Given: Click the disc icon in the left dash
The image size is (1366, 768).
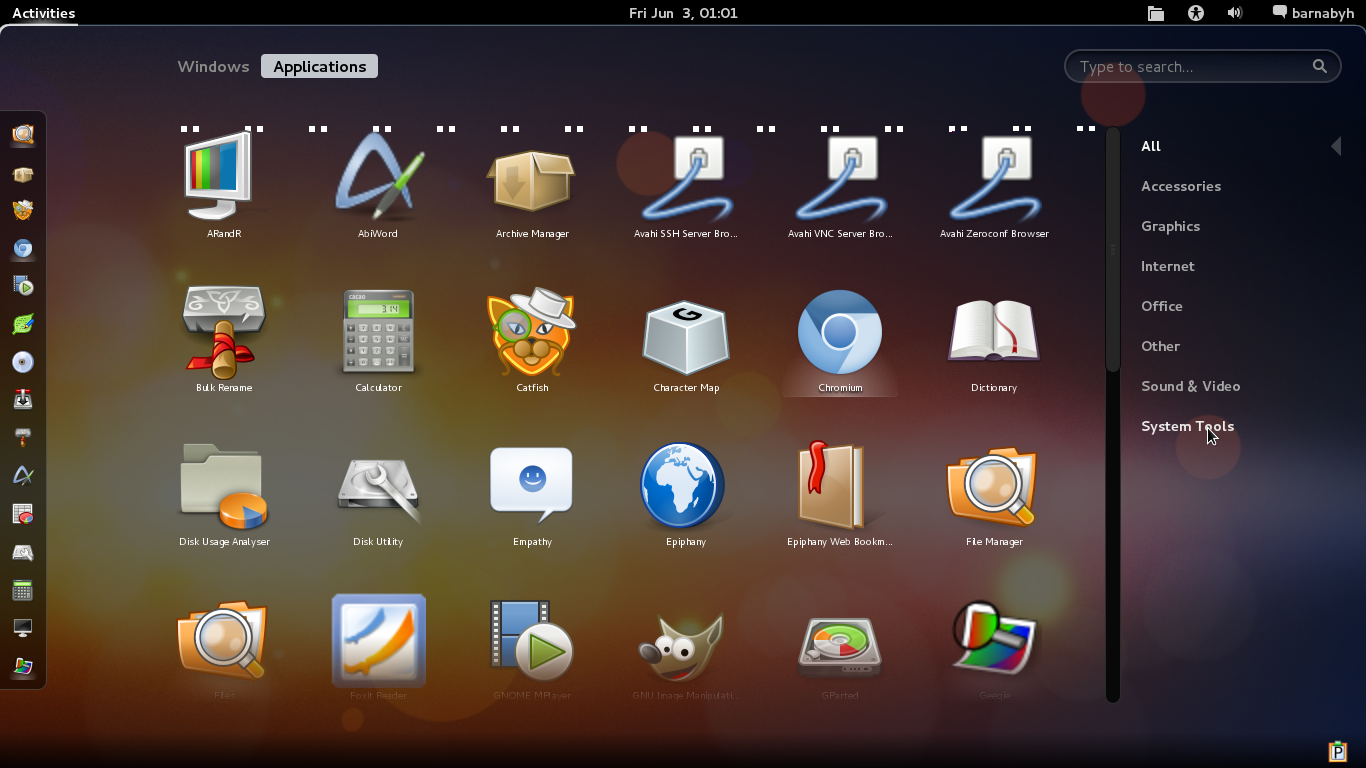Looking at the screenshot, I should 23,362.
